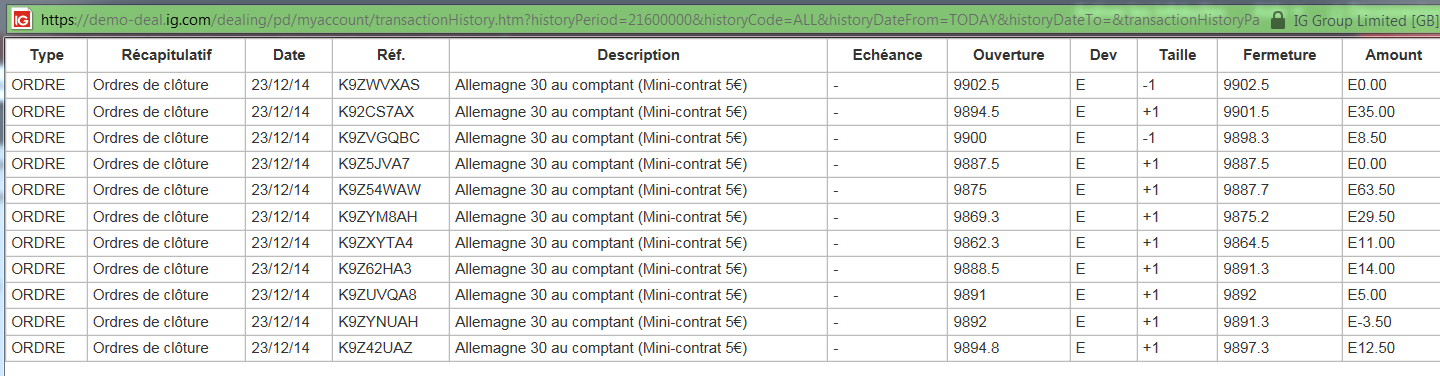Screen dimensions: 1440x376
Task: Click the E-3.50 amount cell
Action: pos(1392,321)
